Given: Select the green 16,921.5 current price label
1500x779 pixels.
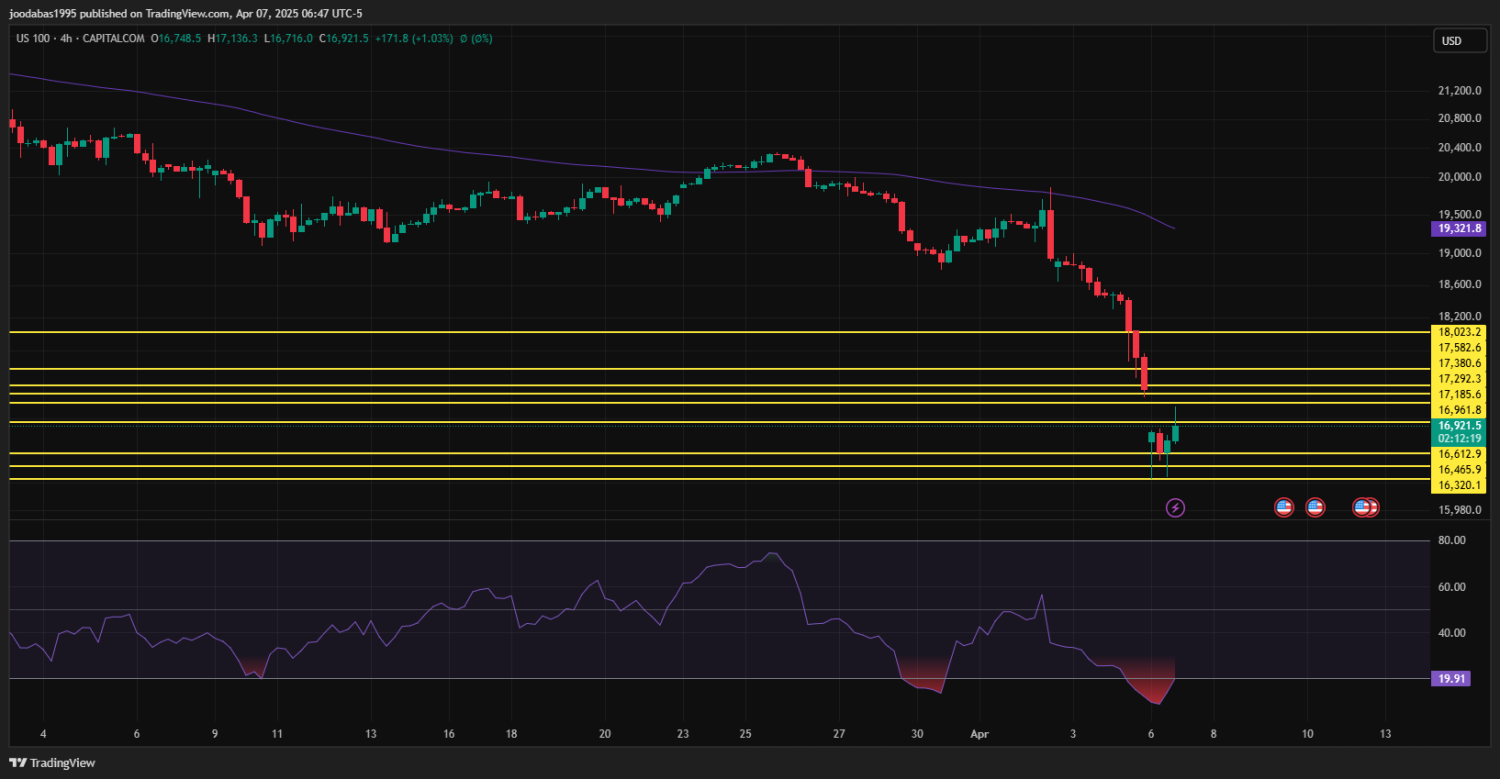Looking at the screenshot, I should [x=1459, y=425].
